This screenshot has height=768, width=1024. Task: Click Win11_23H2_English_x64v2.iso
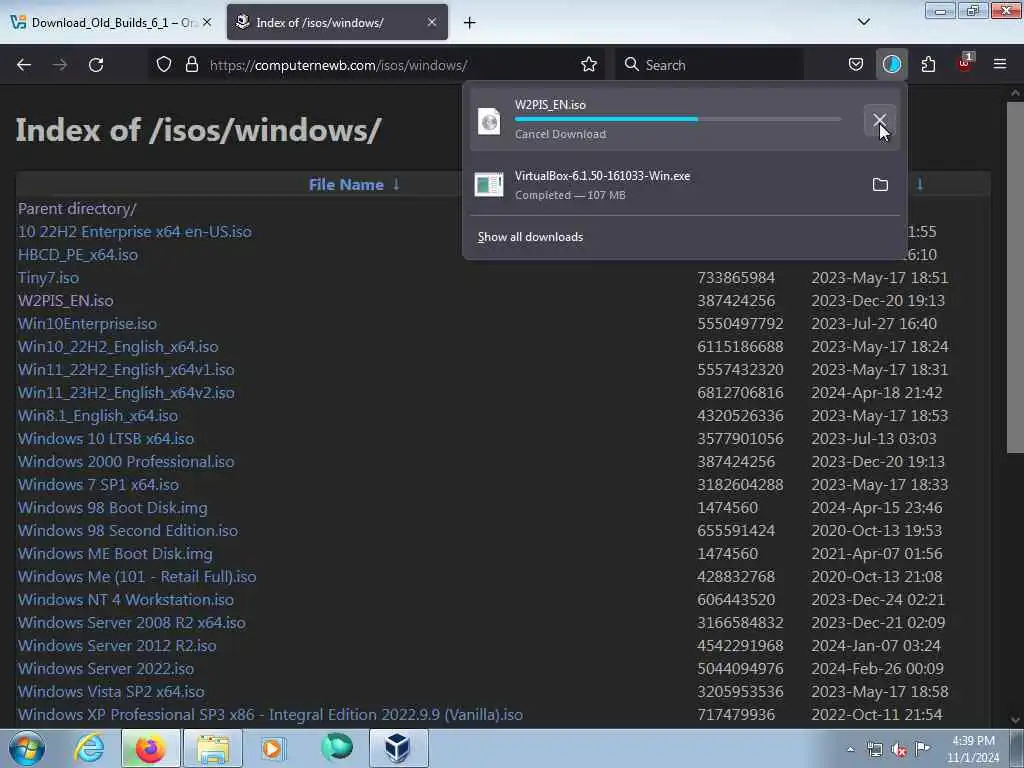[126, 392]
